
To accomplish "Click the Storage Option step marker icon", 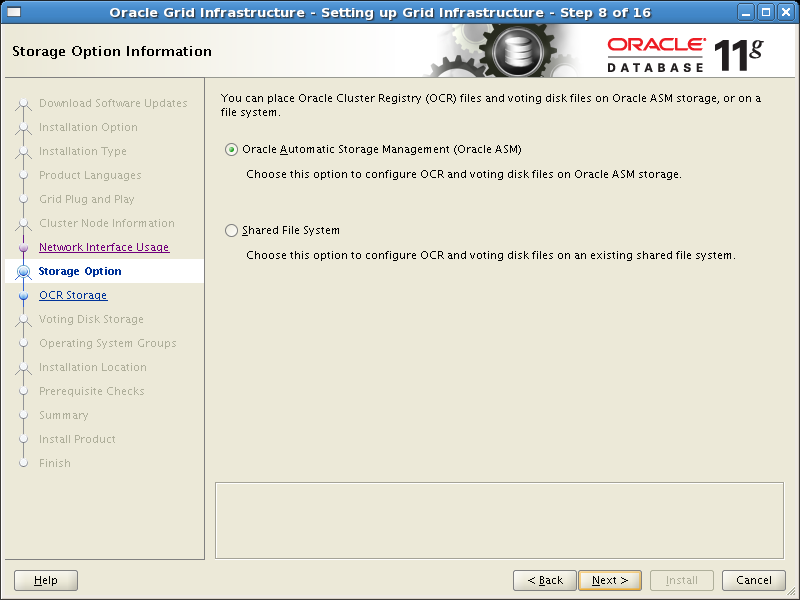I will click(x=23, y=271).
